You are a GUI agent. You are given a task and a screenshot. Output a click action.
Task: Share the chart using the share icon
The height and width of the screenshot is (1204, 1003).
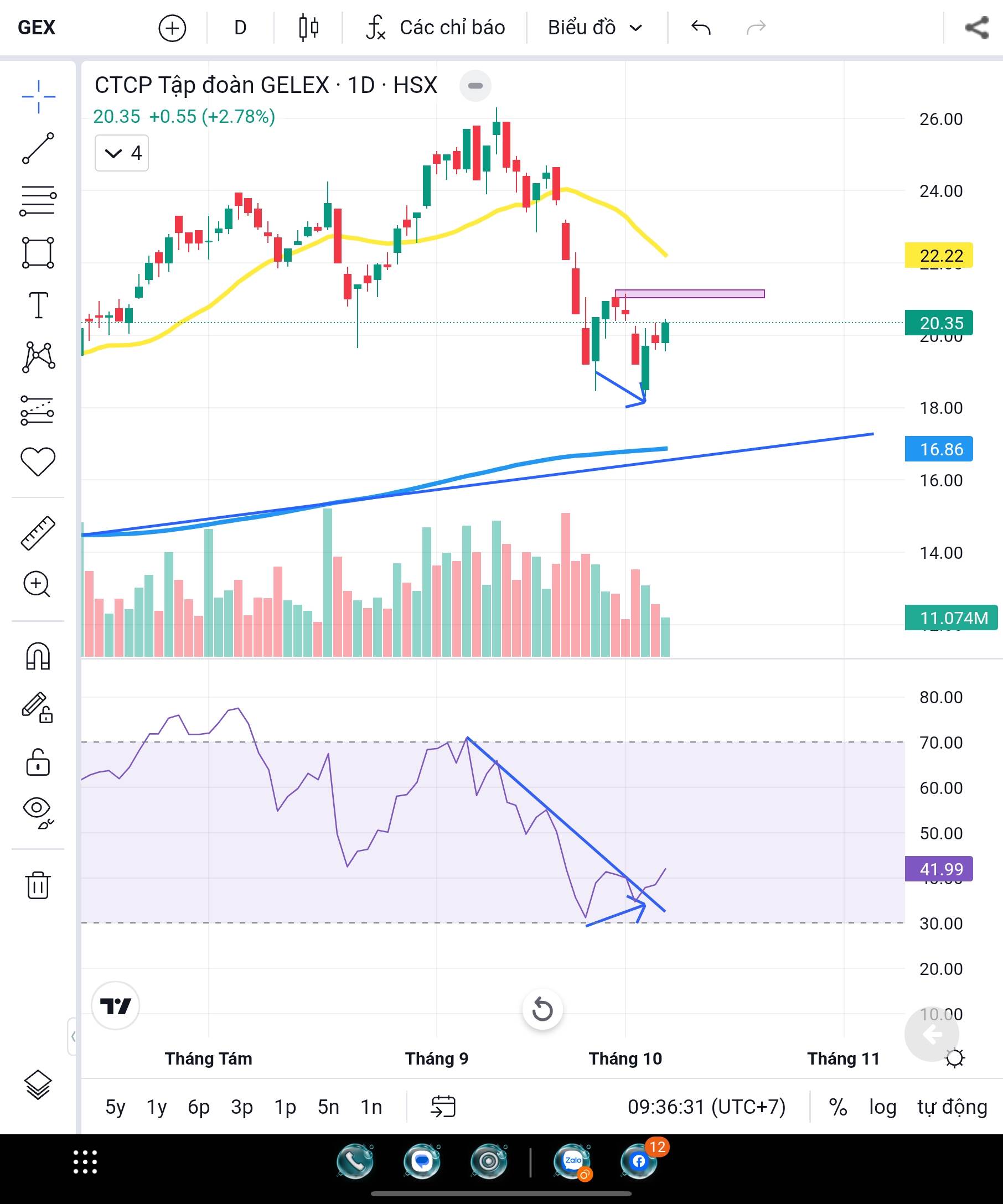click(976, 28)
